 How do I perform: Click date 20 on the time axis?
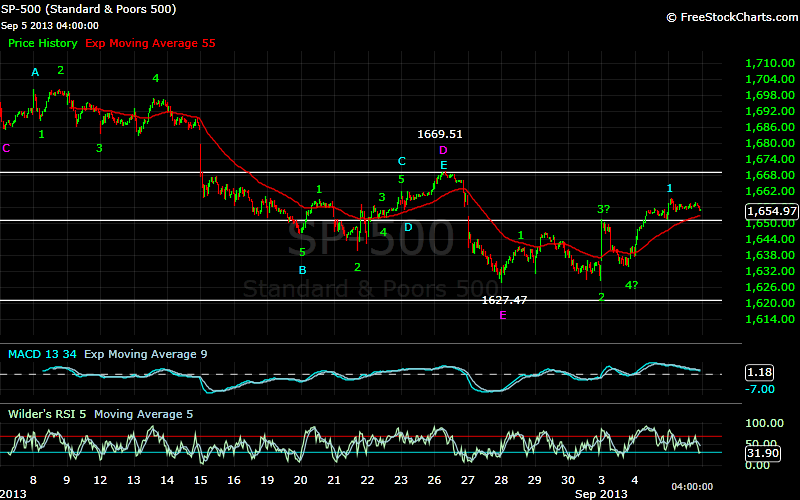point(301,480)
